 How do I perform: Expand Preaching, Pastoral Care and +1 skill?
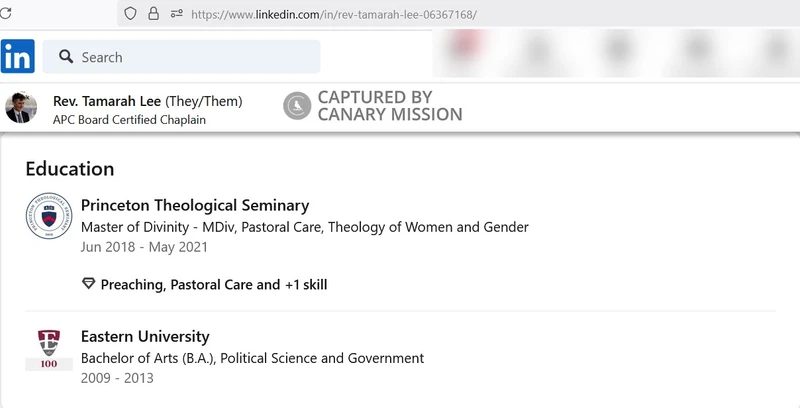pos(214,285)
